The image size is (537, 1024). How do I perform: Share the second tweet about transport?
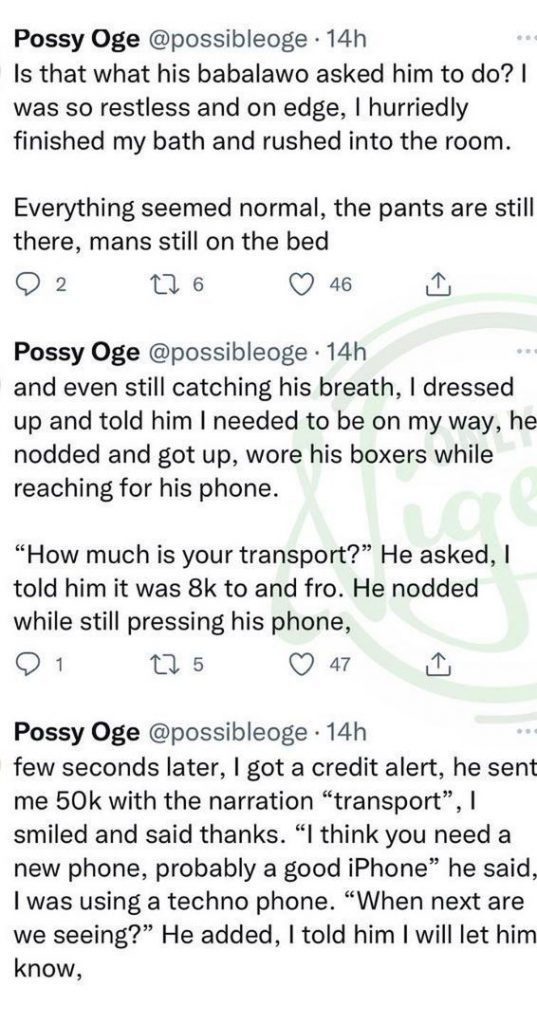click(x=438, y=664)
